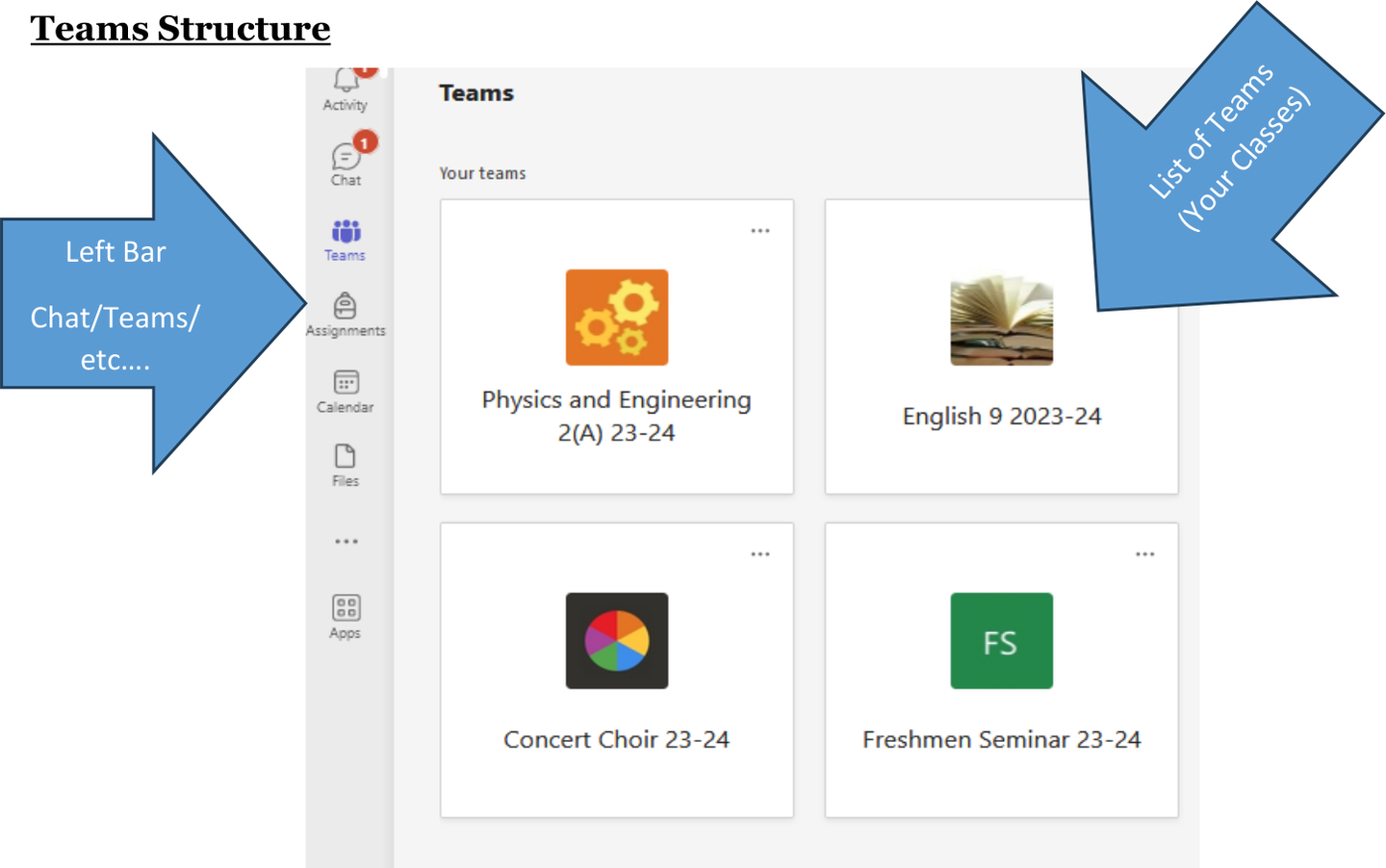
Task: Open Files in the left bar
Action: [x=346, y=465]
